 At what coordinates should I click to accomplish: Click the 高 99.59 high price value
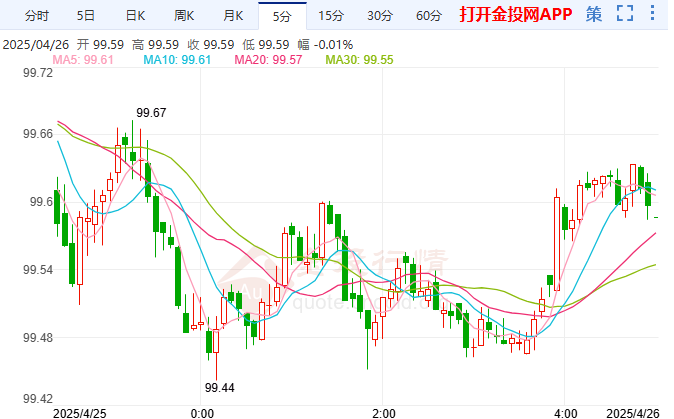[155, 45]
